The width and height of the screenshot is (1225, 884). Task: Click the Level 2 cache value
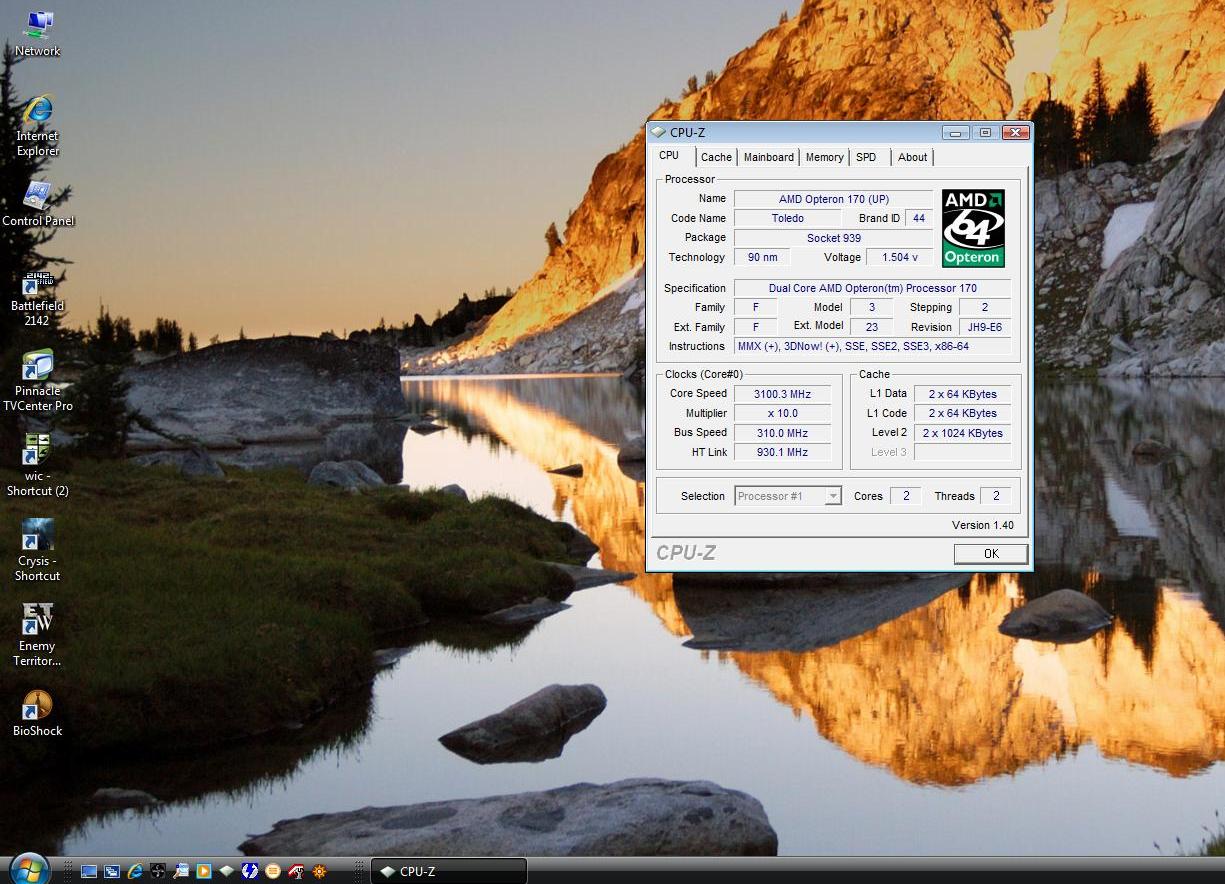tap(962, 433)
